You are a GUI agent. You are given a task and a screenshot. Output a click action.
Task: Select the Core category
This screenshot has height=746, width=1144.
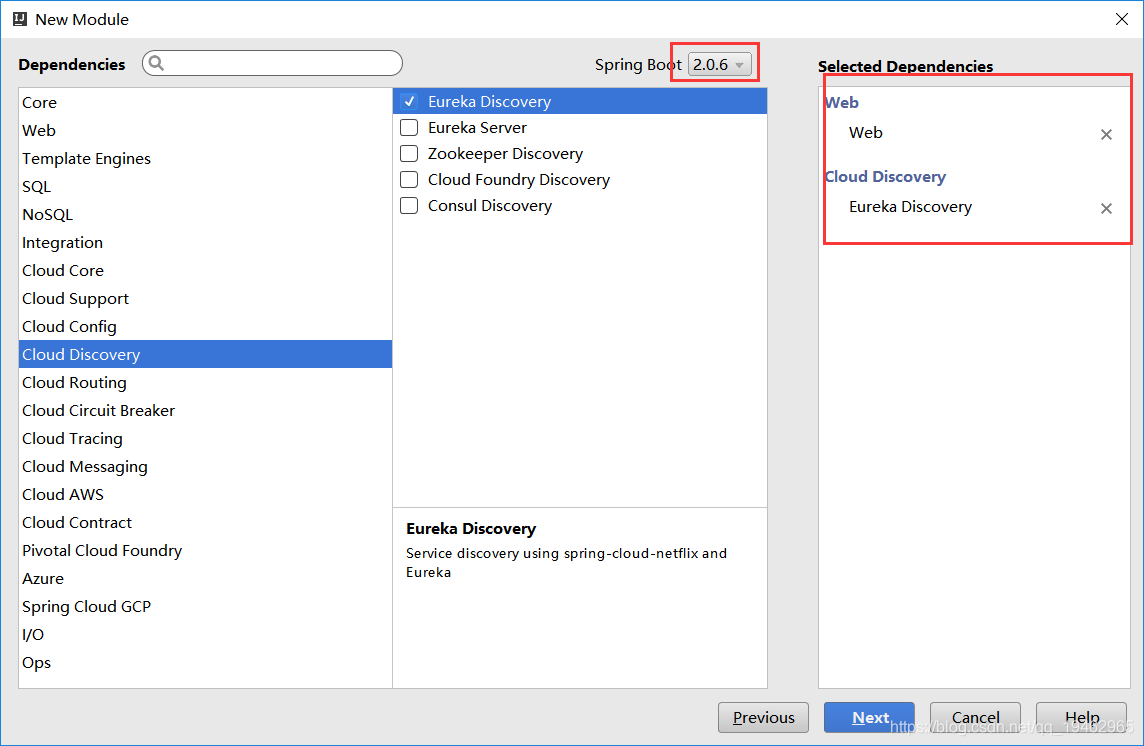point(205,103)
